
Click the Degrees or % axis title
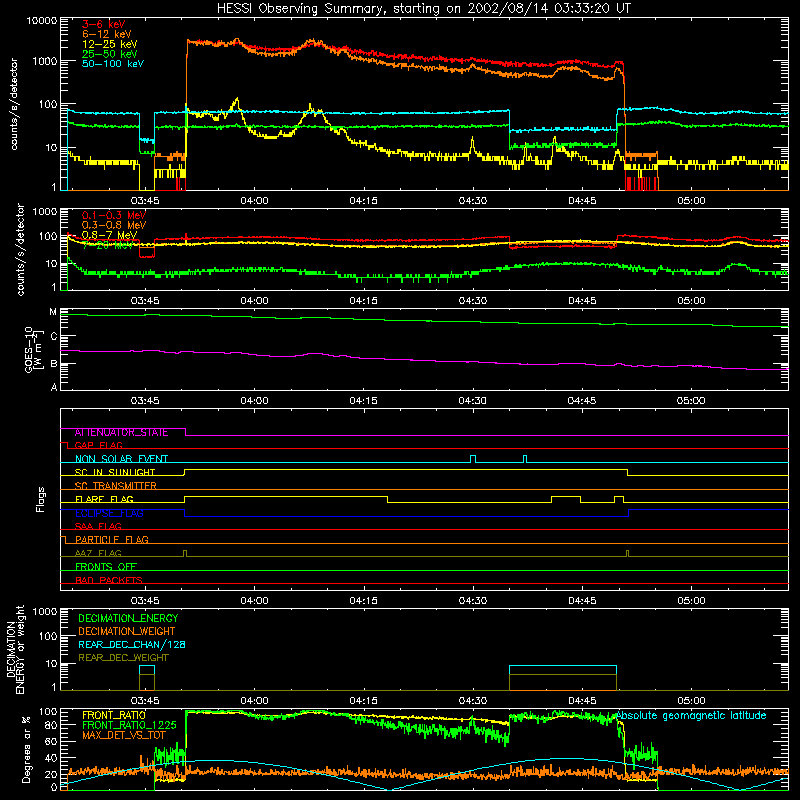point(26,750)
